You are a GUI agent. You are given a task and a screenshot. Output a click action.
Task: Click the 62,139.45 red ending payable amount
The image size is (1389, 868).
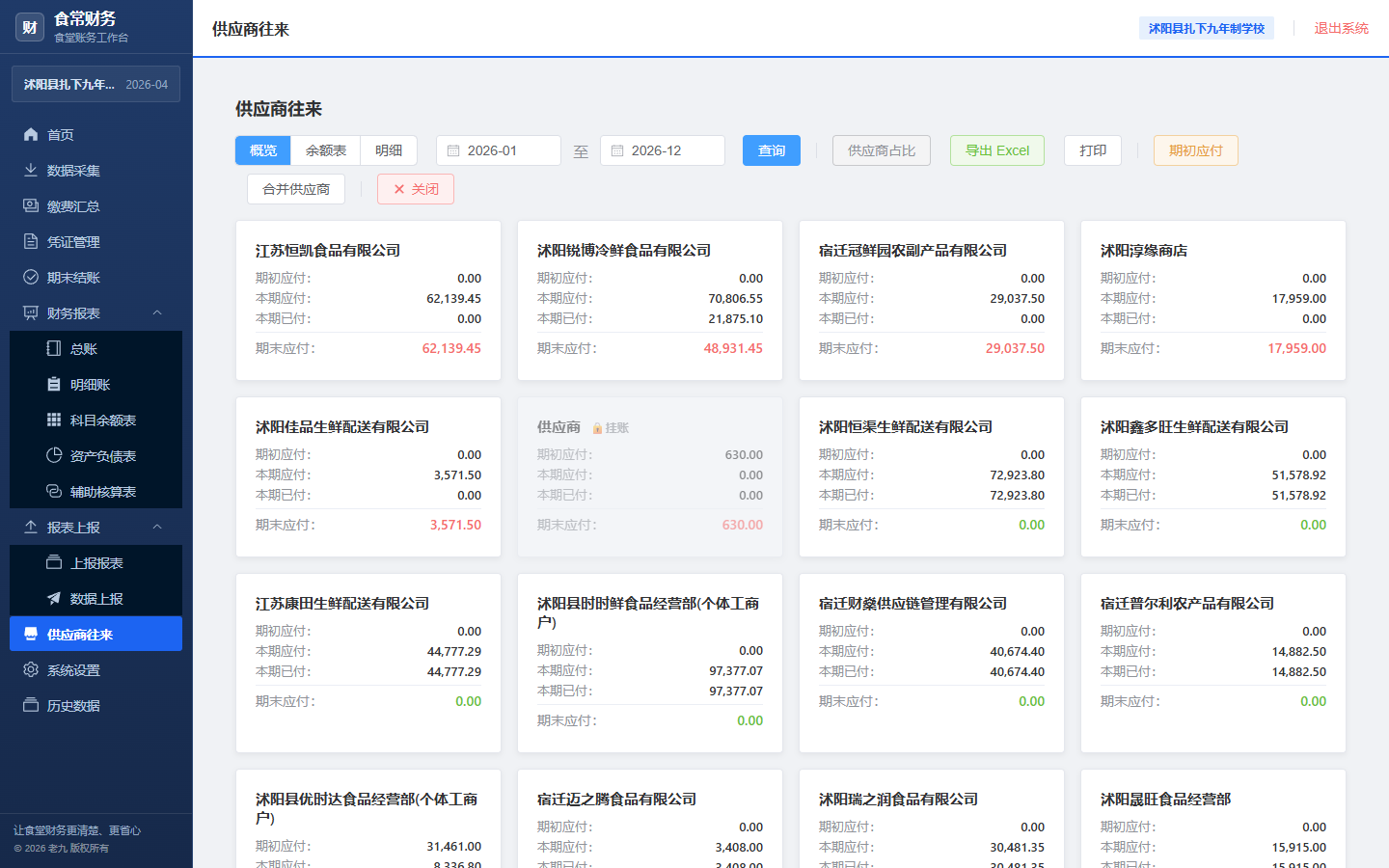click(x=451, y=348)
